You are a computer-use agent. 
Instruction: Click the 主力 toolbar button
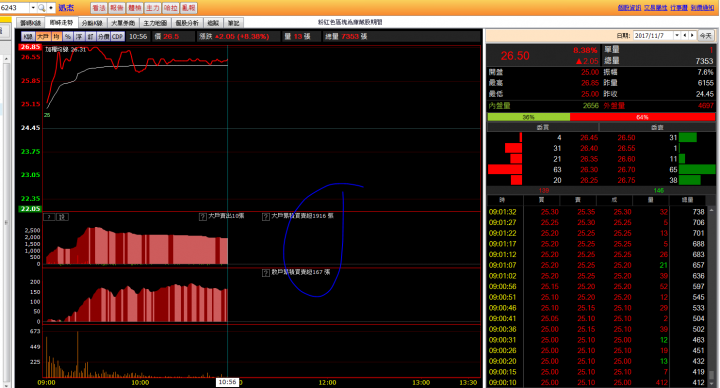coord(152,8)
